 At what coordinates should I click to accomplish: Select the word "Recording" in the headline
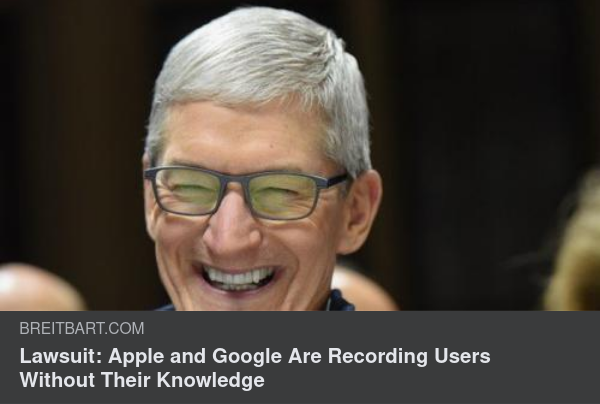click(377, 356)
